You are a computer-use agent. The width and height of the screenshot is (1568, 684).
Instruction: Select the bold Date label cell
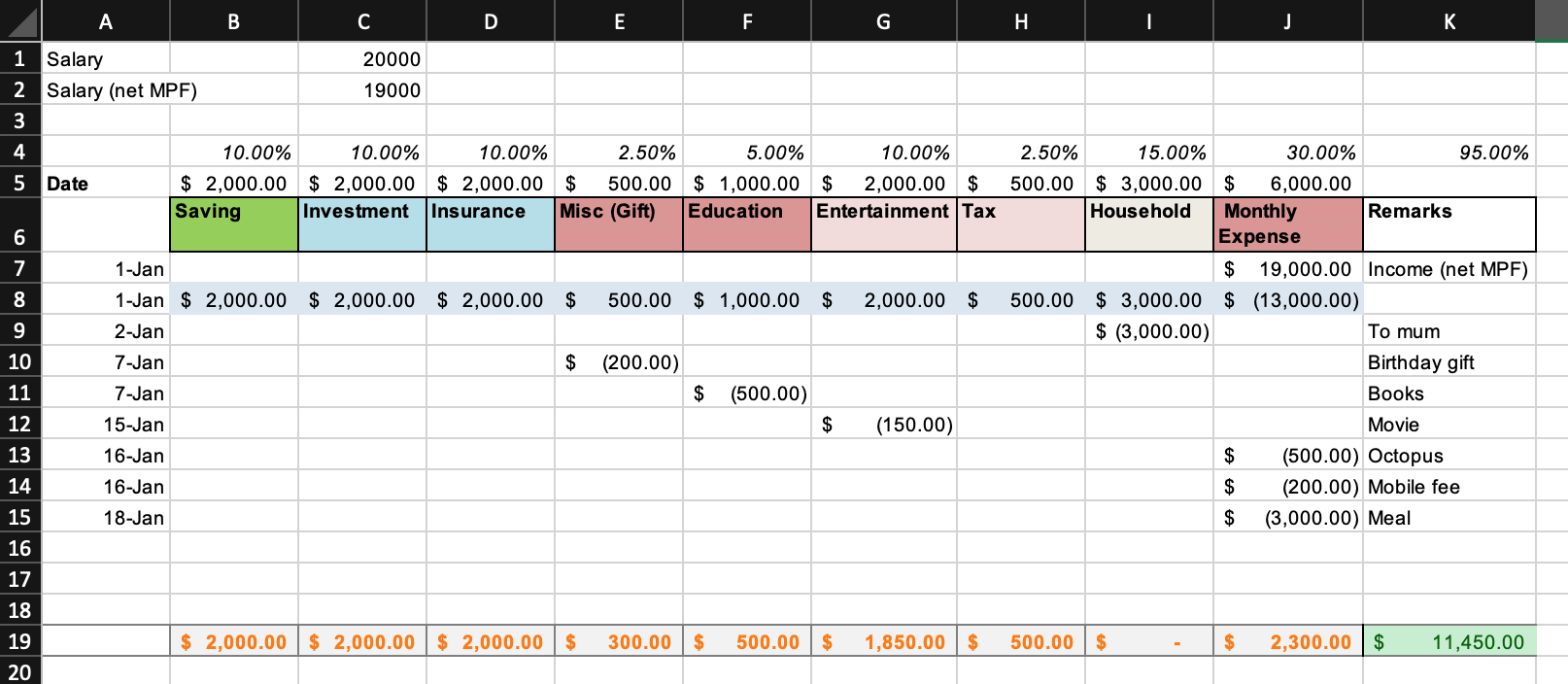pos(106,184)
